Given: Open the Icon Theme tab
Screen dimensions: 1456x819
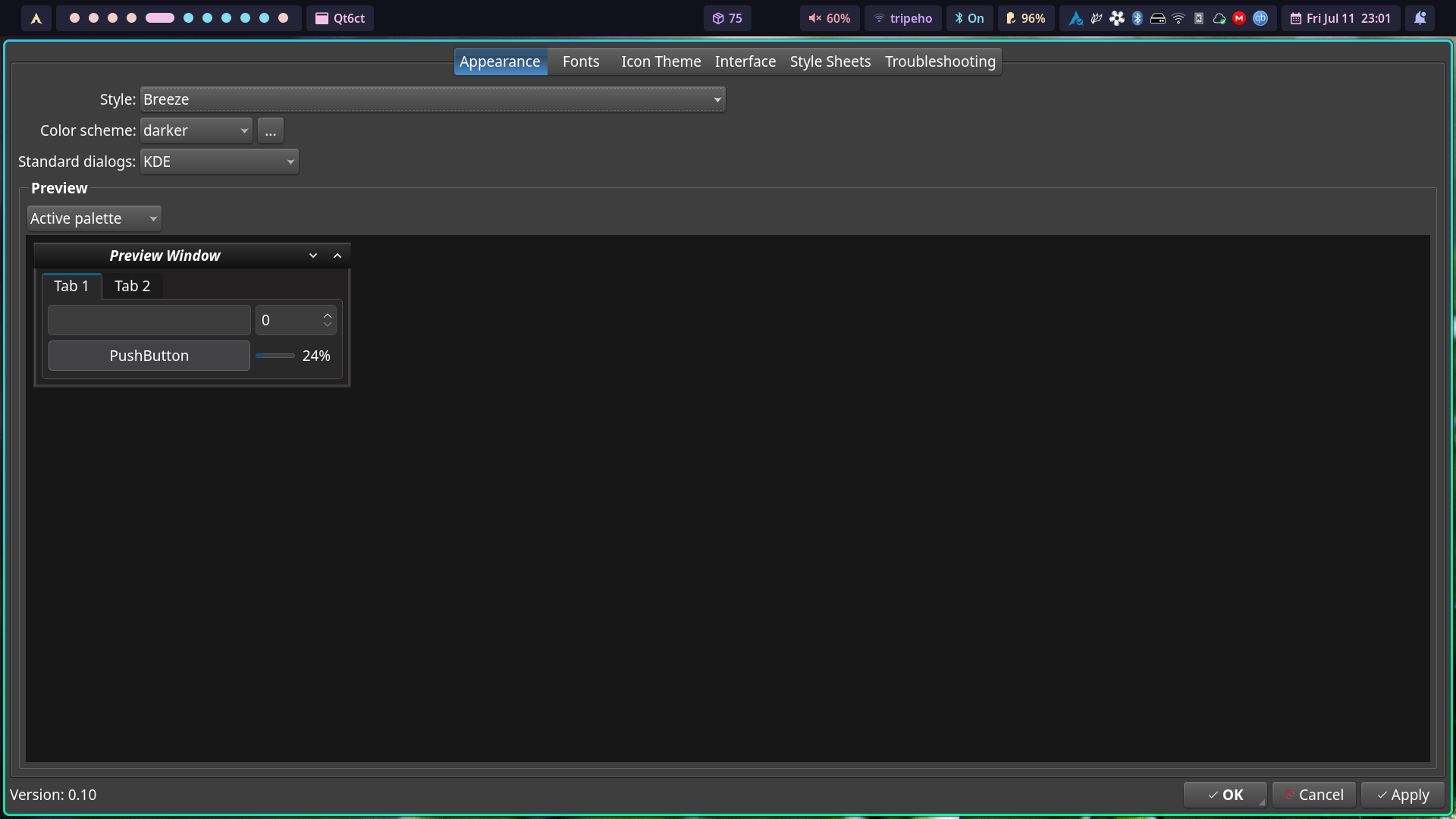Looking at the screenshot, I should click(661, 61).
